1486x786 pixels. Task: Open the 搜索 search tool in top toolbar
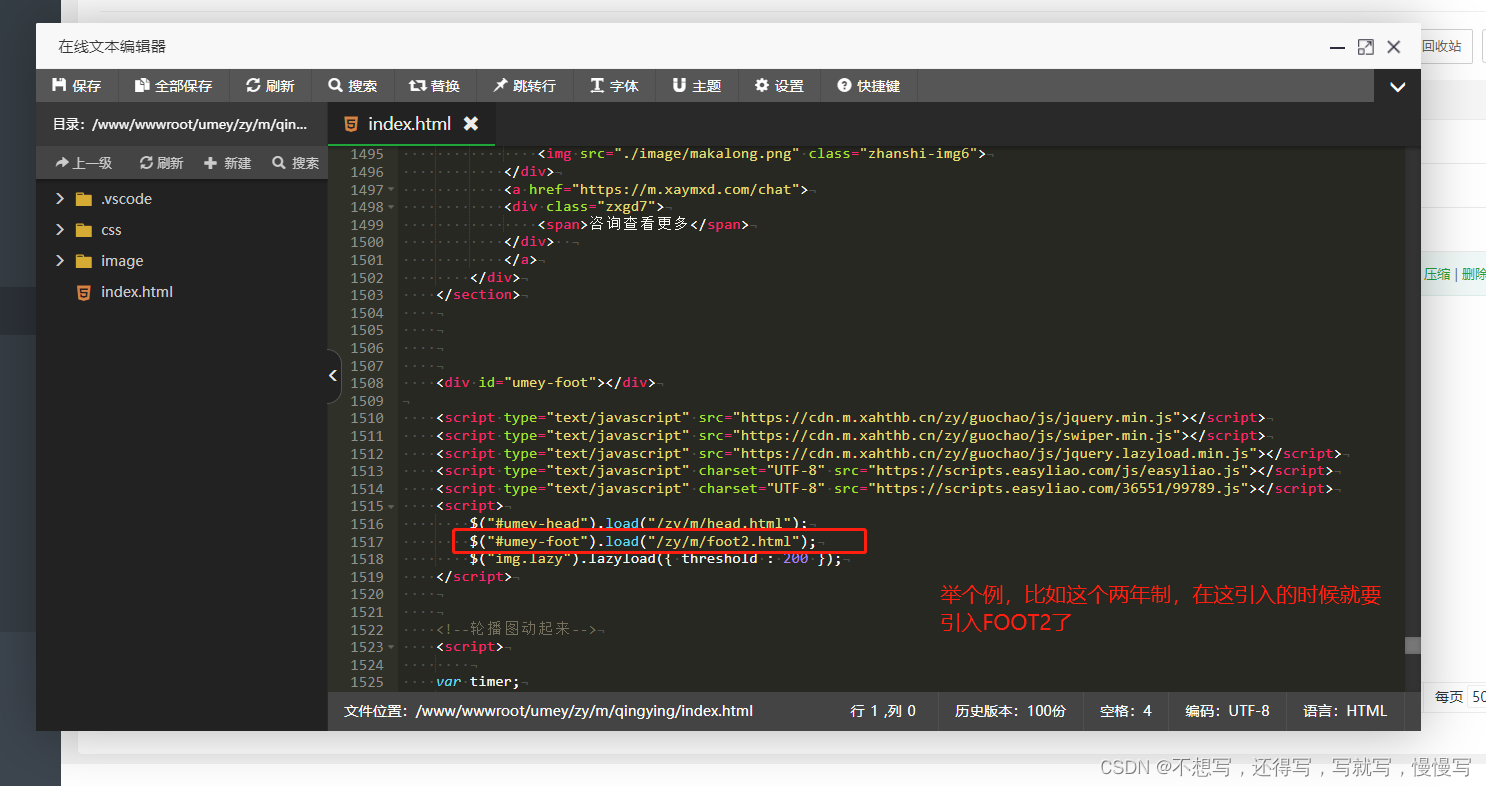coord(353,86)
